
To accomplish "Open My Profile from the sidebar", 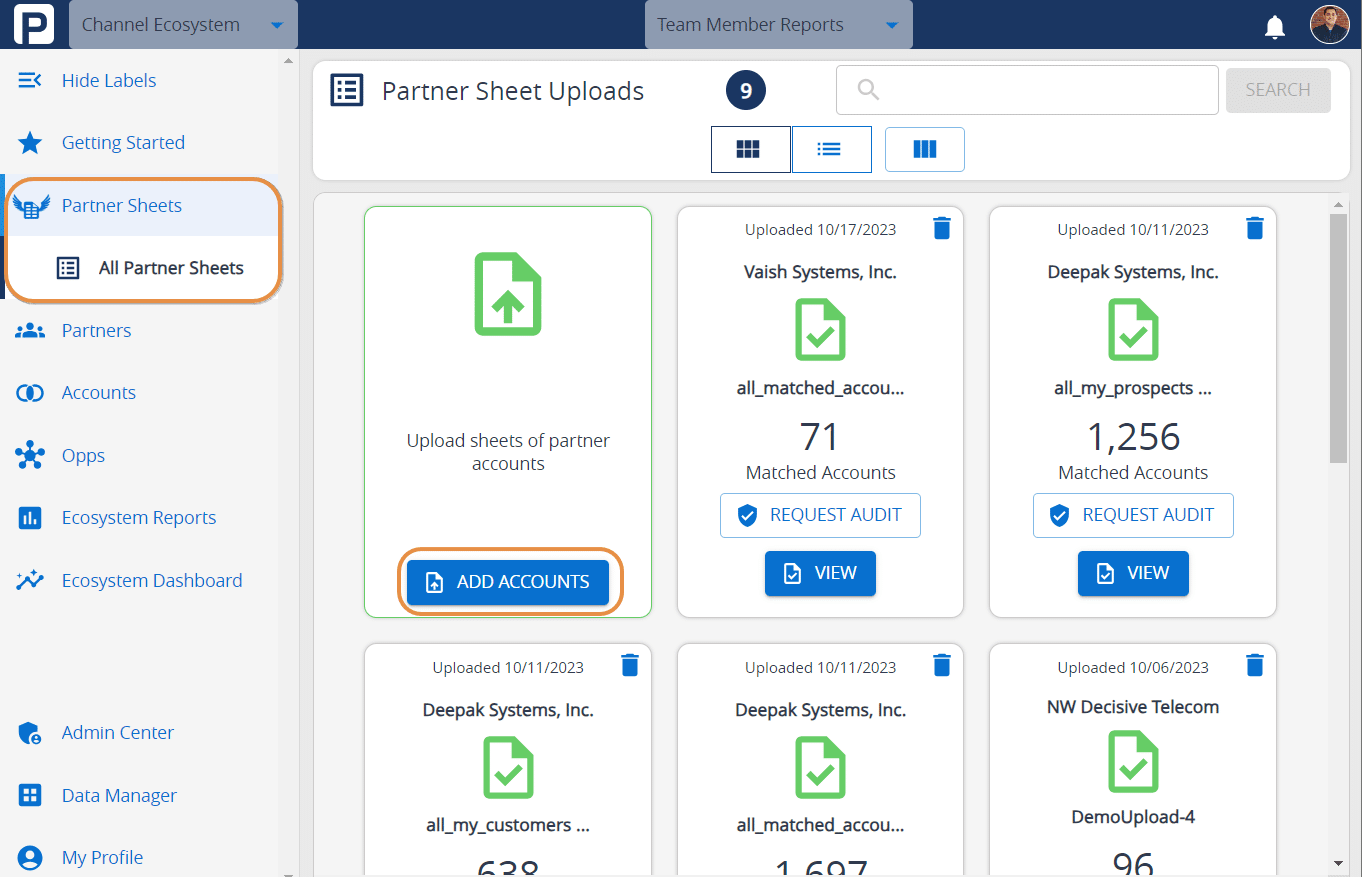I will click(x=103, y=857).
